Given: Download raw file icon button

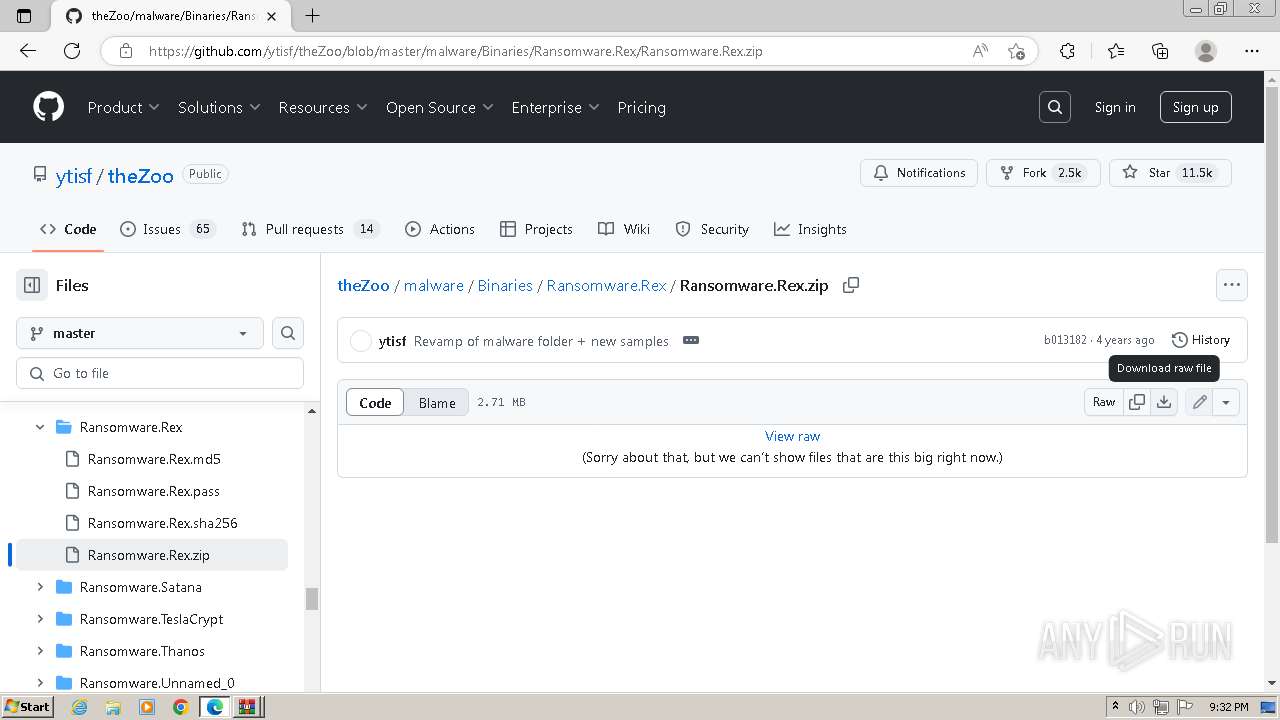Looking at the screenshot, I should point(1164,402).
